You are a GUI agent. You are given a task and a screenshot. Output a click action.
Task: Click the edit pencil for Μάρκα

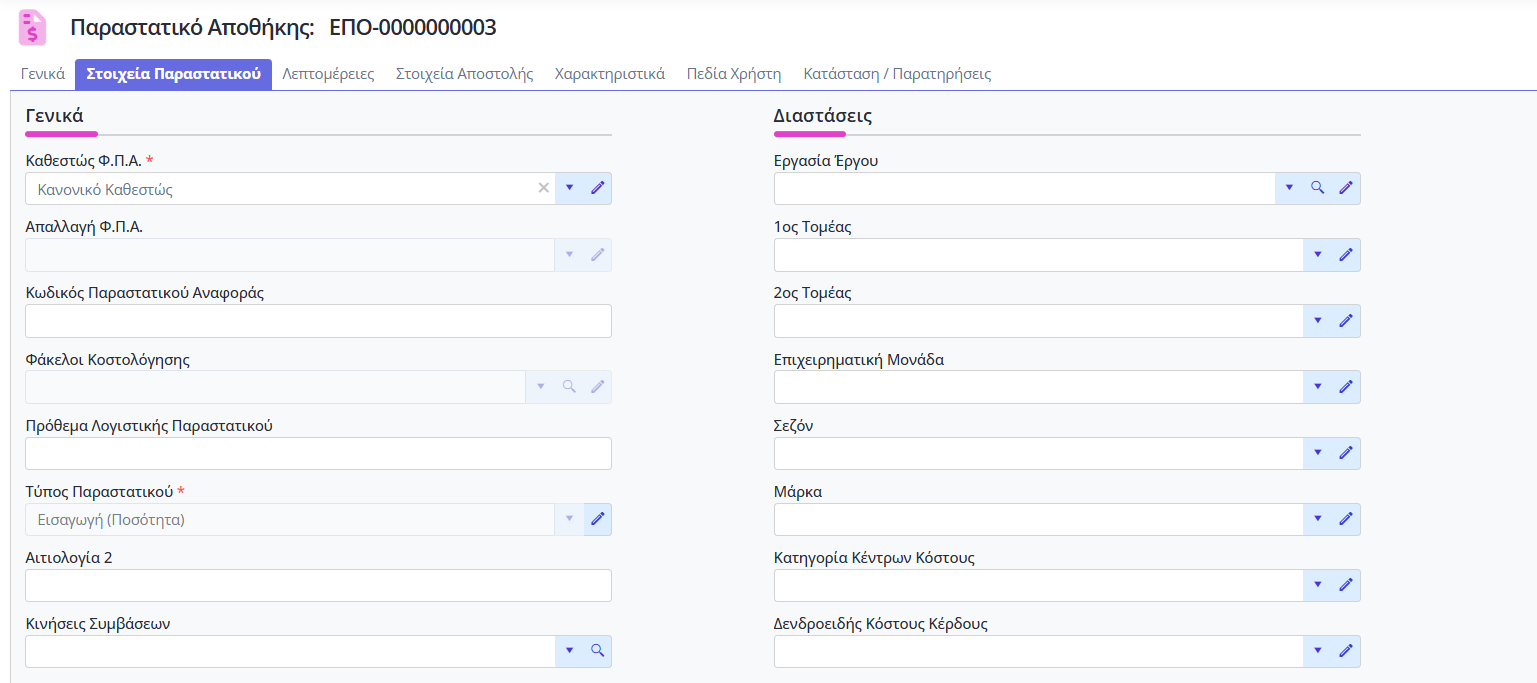tap(1346, 519)
